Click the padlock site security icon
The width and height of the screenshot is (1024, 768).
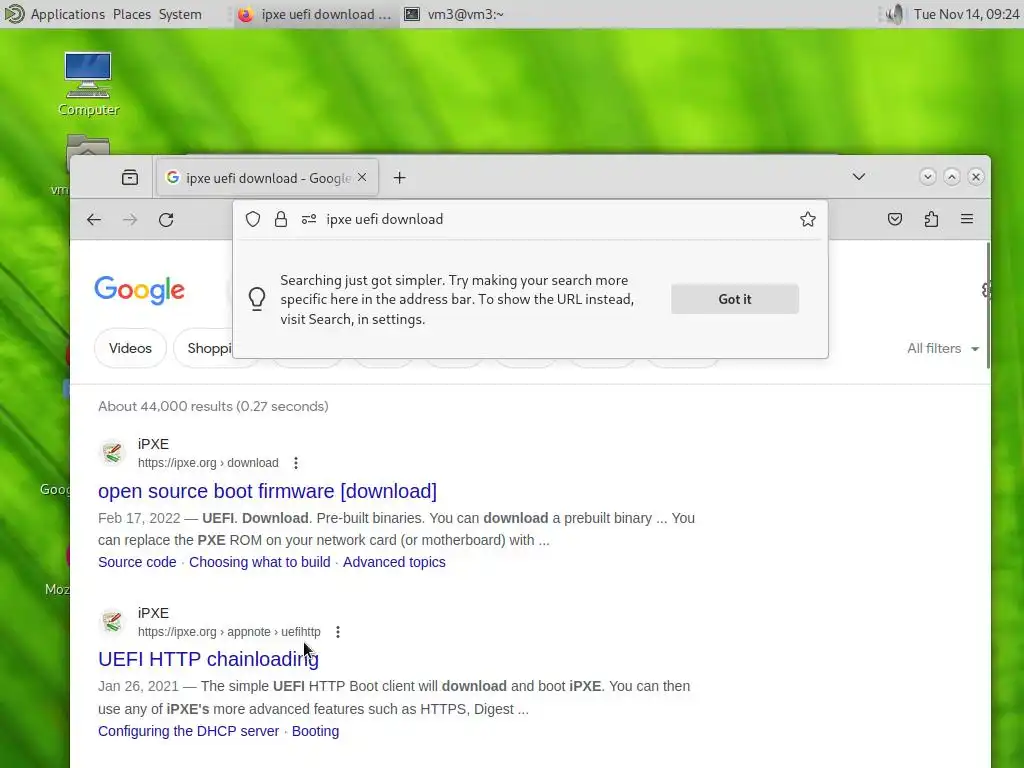click(x=281, y=219)
